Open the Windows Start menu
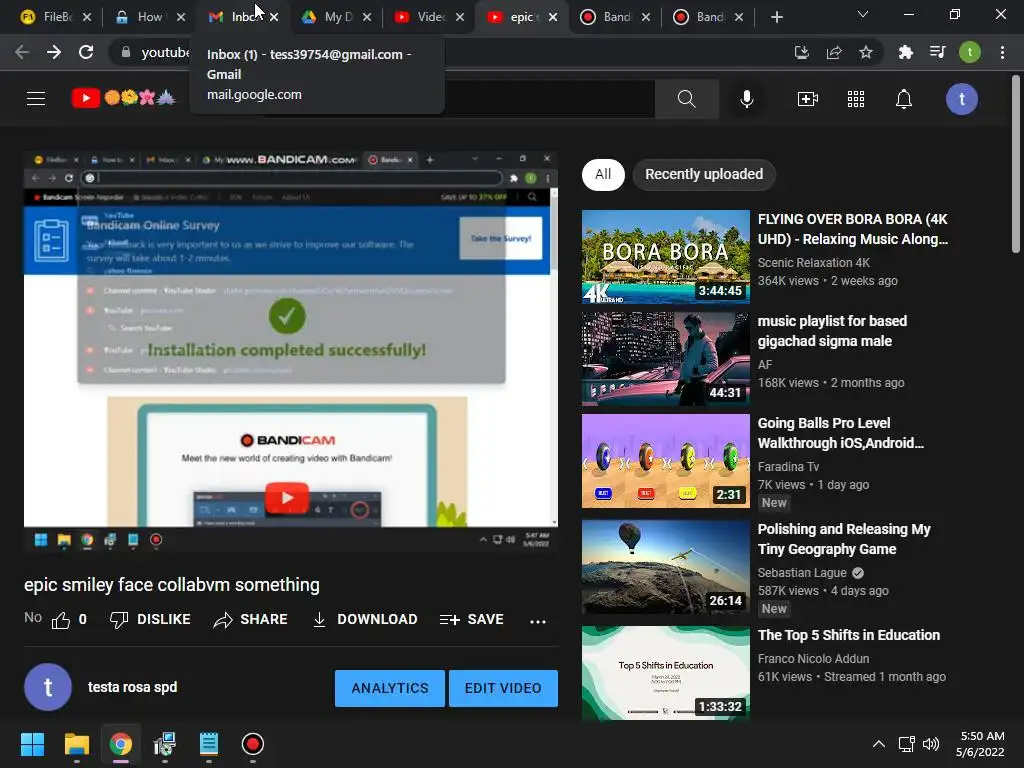The width and height of the screenshot is (1024, 768). point(32,744)
